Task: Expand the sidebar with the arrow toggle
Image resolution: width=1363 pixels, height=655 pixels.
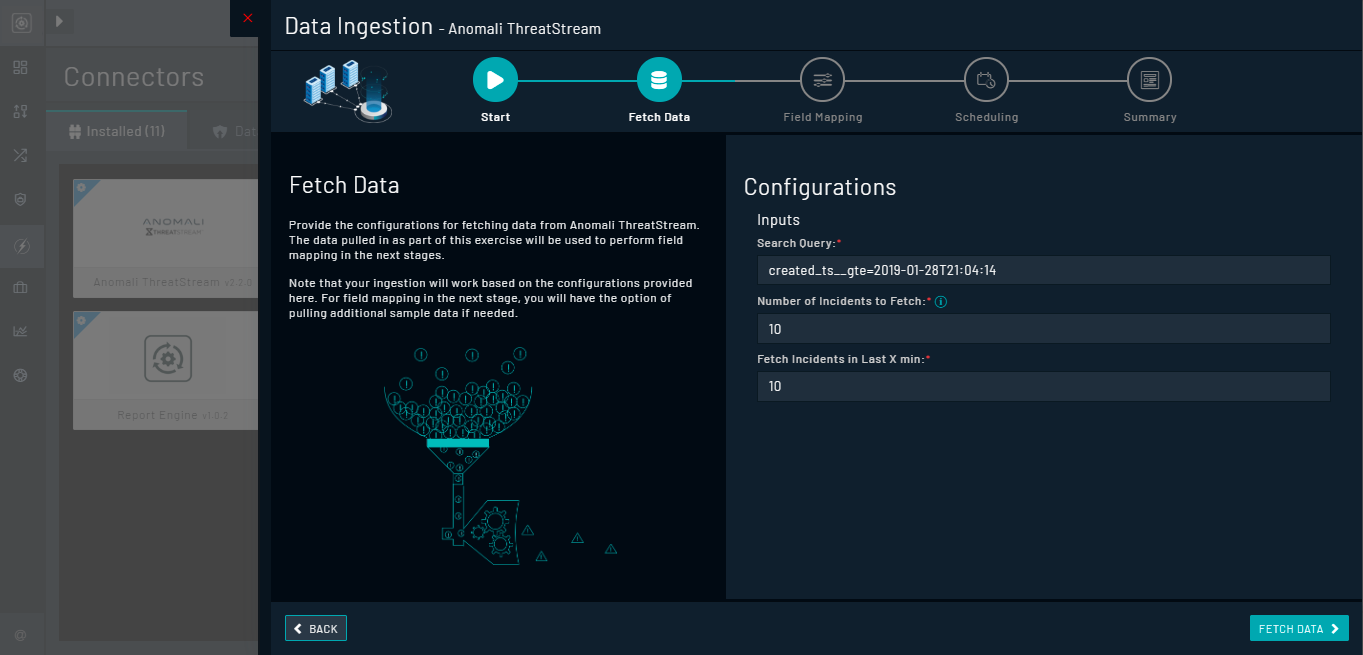Action: click(60, 20)
